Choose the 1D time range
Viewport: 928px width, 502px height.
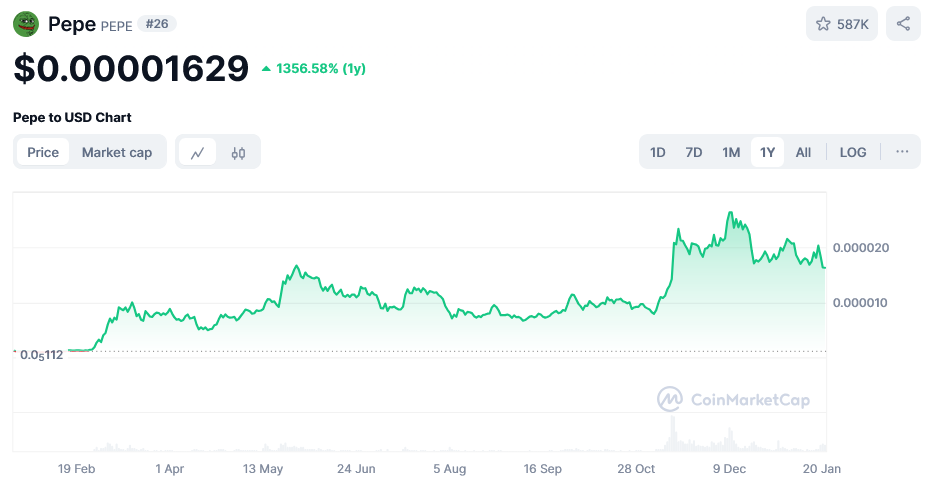coord(658,152)
